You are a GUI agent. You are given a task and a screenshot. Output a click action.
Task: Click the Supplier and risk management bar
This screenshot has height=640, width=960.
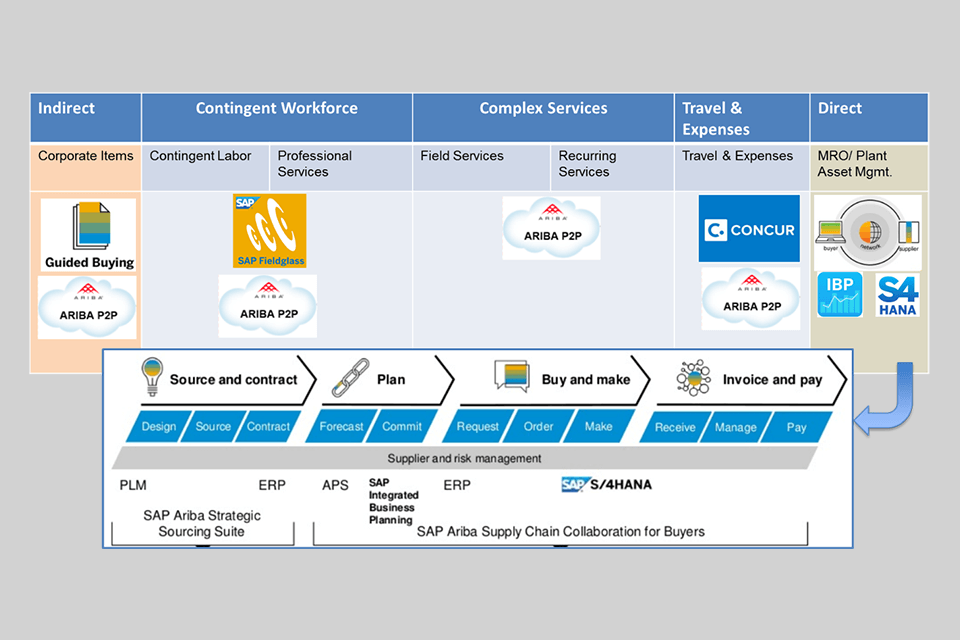tap(465, 458)
